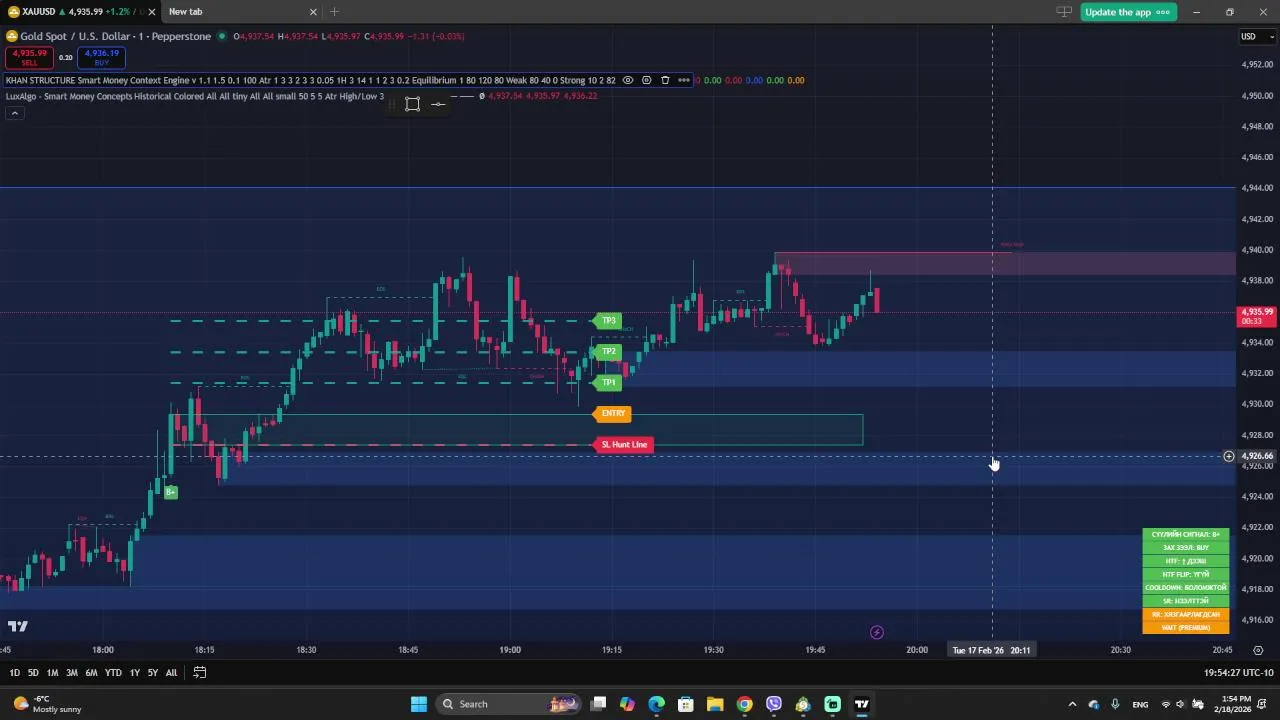Click the ENG language indicator
Viewport: 1280px width, 720px height.
(1140, 704)
